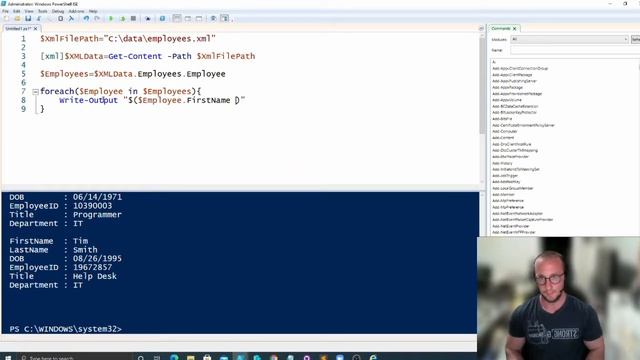This screenshot has width=640, height=360.
Task: Stop operation using the square icon
Action: [133, 18]
